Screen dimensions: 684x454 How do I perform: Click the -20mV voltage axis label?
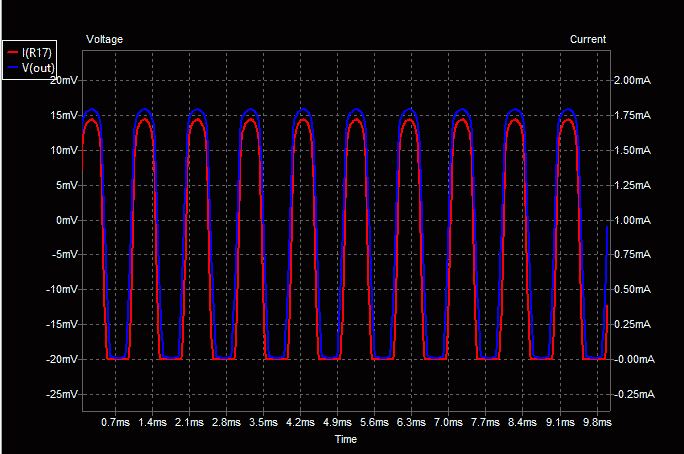[x=62, y=359]
